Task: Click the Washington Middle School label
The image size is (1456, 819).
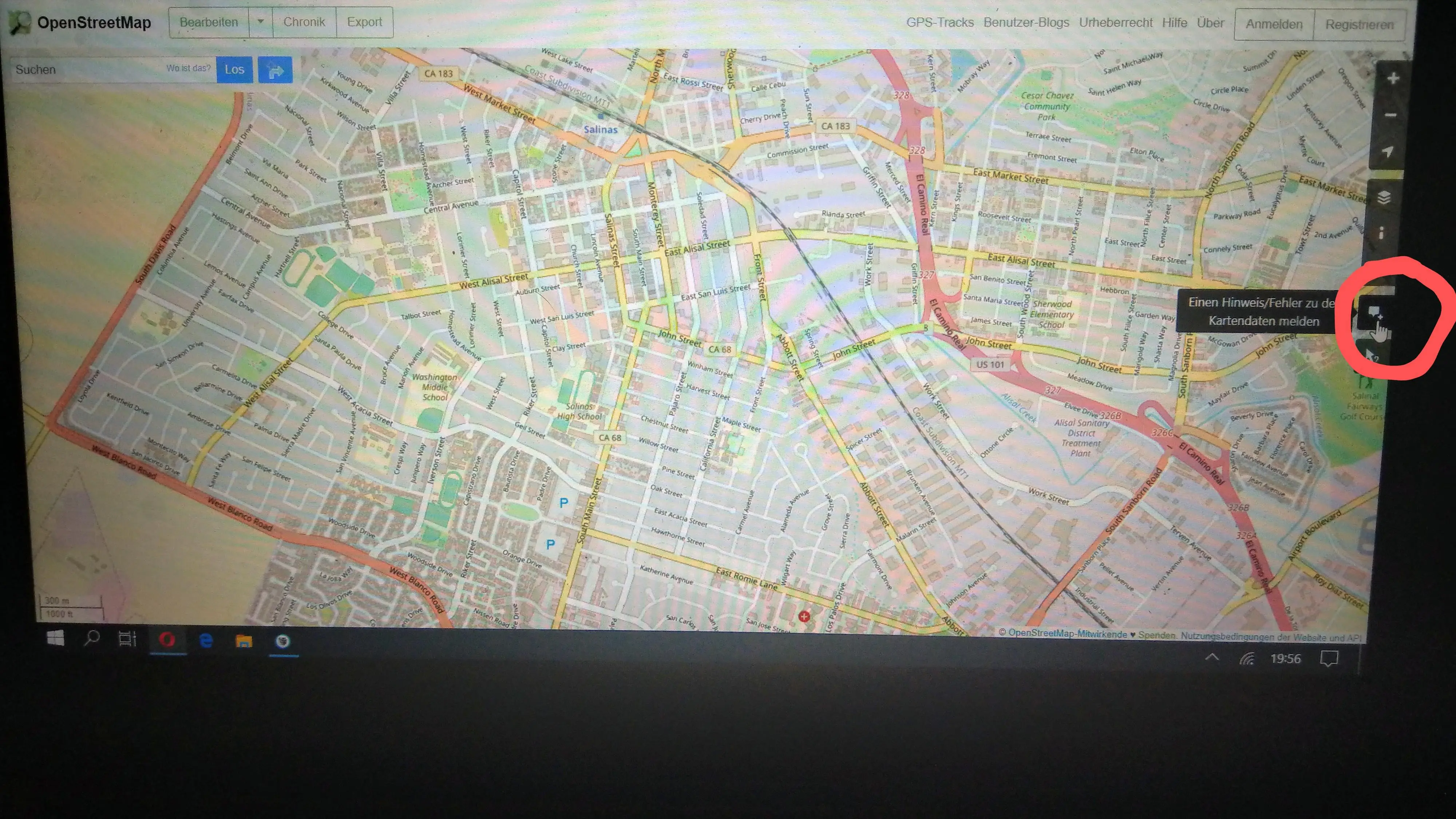Action: (435, 387)
